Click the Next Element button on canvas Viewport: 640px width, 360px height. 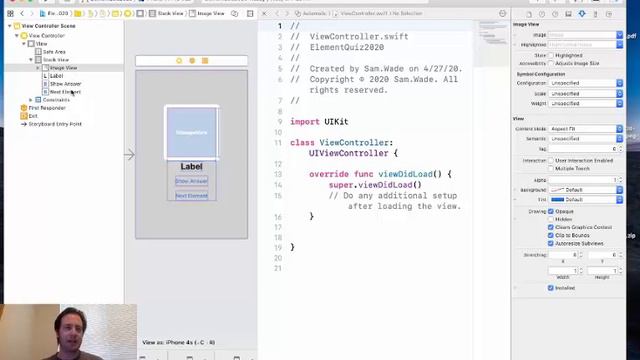click(x=191, y=196)
